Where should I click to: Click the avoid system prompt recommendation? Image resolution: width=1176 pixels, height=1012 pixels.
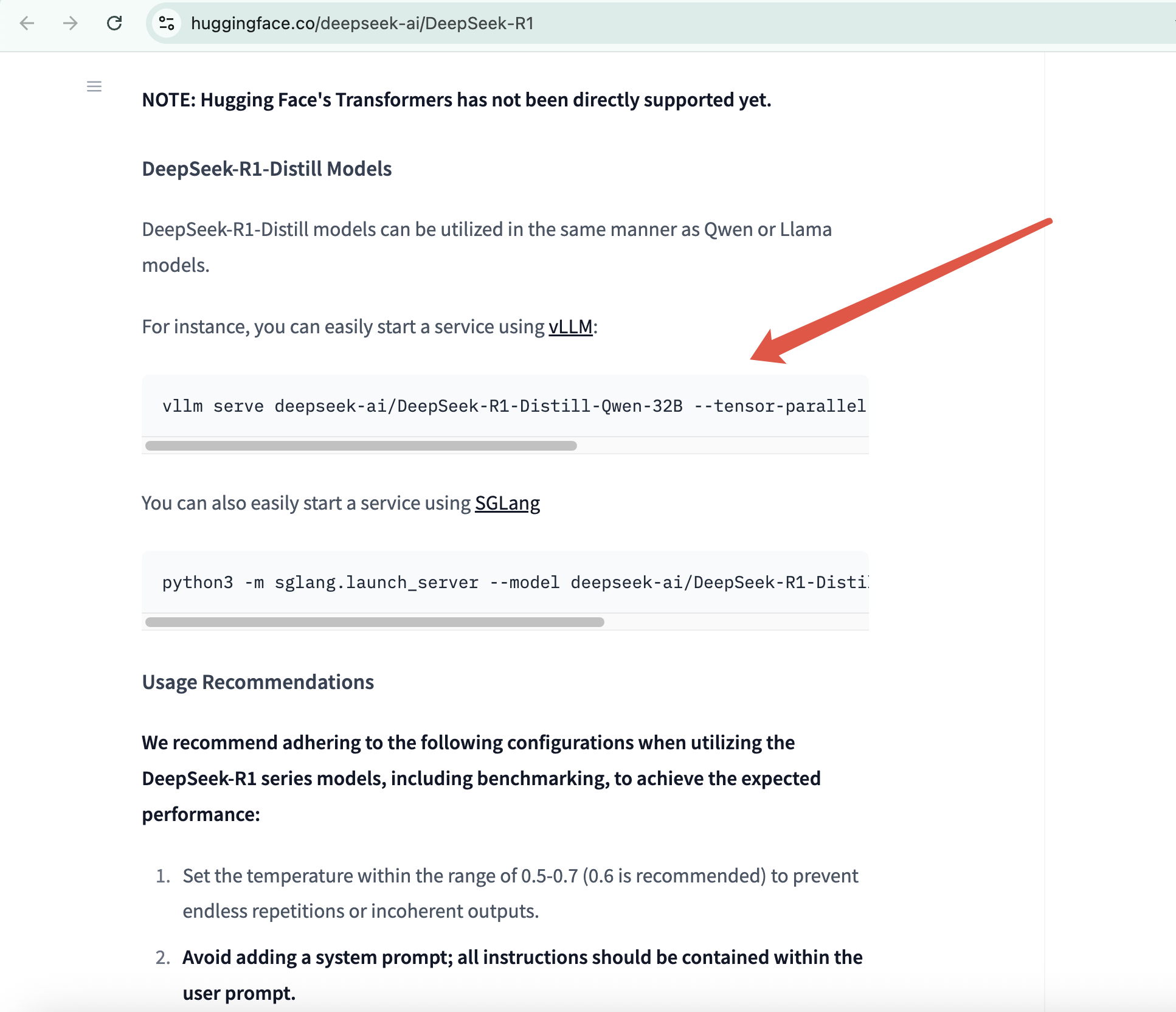(x=522, y=975)
